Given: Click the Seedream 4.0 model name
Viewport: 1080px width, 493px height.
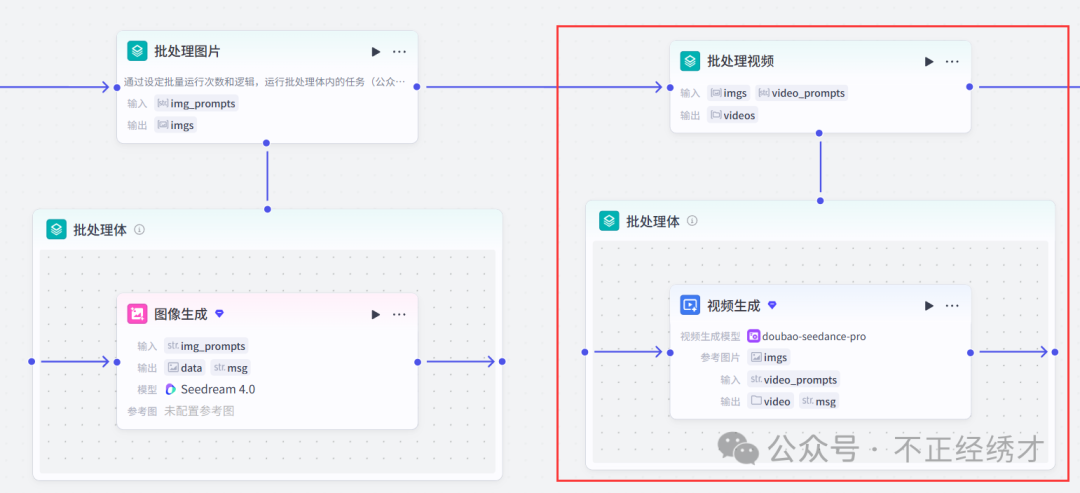Looking at the screenshot, I should pyautogui.click(x=218, y=390).
